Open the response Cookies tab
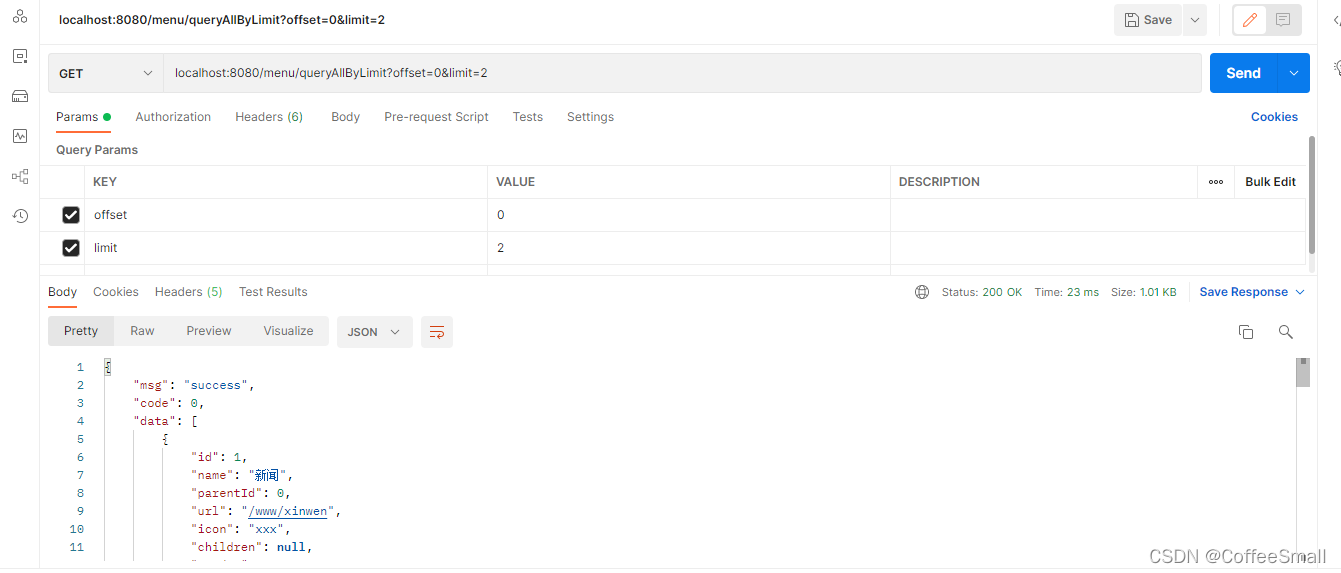 [116, 292]
